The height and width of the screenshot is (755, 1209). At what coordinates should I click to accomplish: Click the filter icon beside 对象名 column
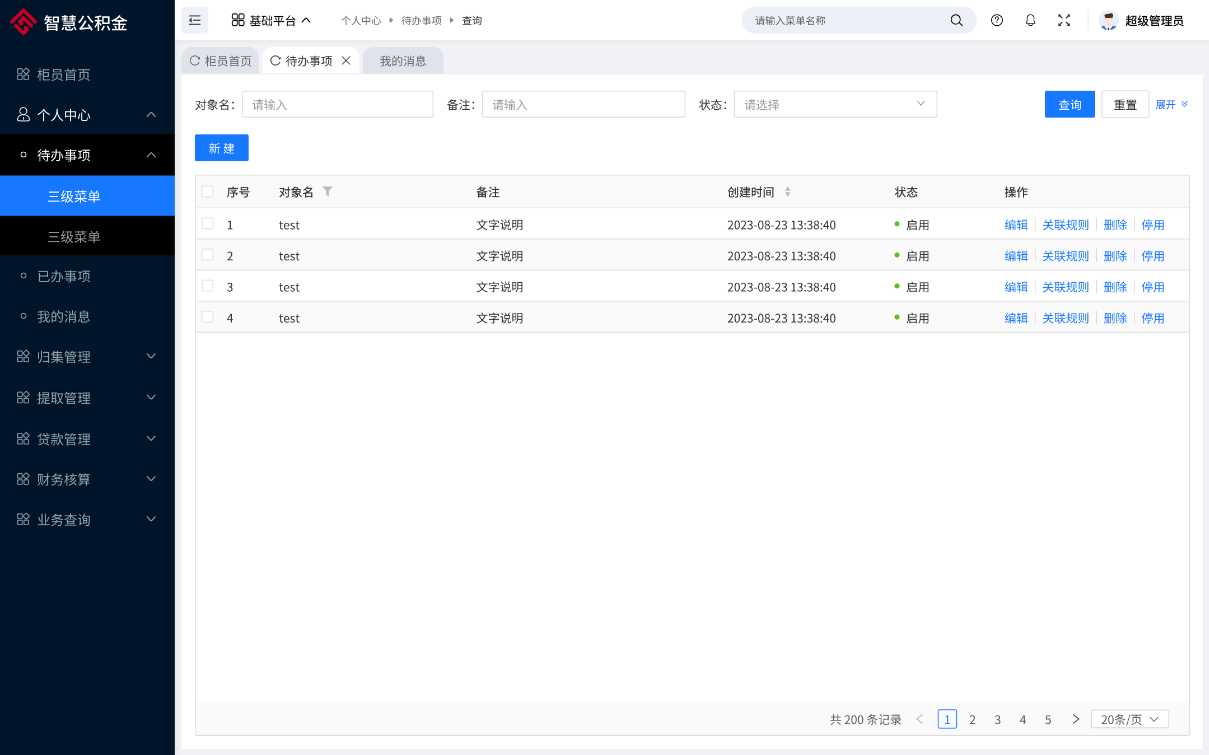tap(328, 192)
